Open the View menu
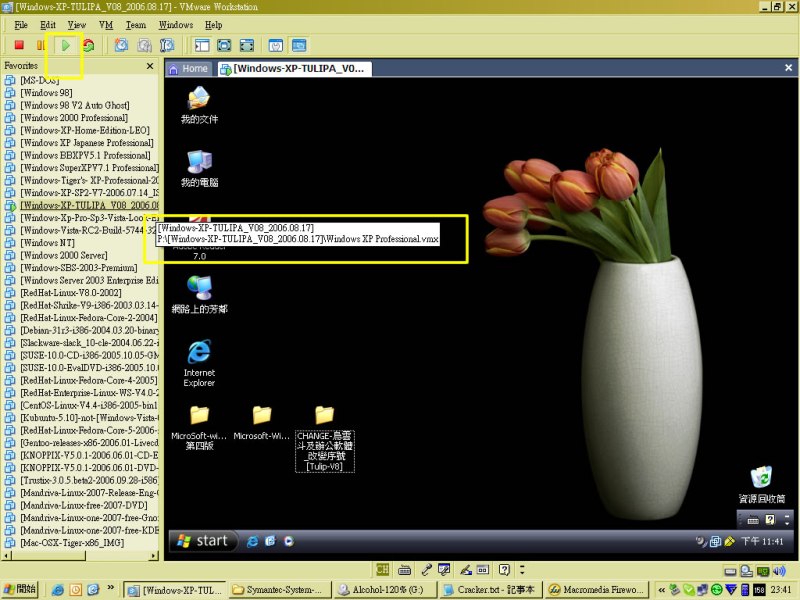Viewport: 800px width, 600px height. click(x=77, y=25)
